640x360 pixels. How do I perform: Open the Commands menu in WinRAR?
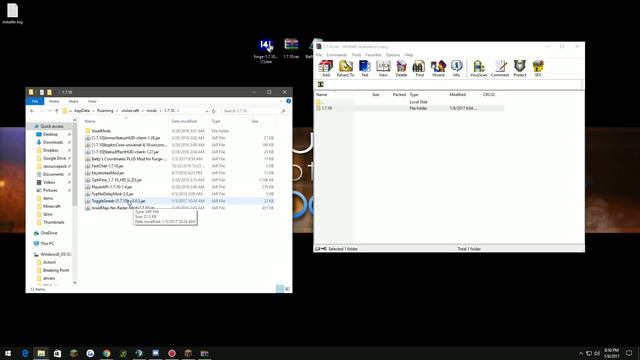tap(336, 55)
